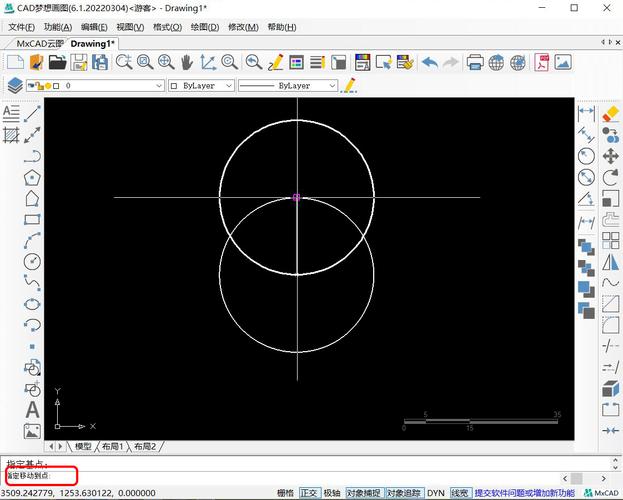The image size is (623, 500).
Task: Open the 绘图(D) menu
Action: click(205, 27)
